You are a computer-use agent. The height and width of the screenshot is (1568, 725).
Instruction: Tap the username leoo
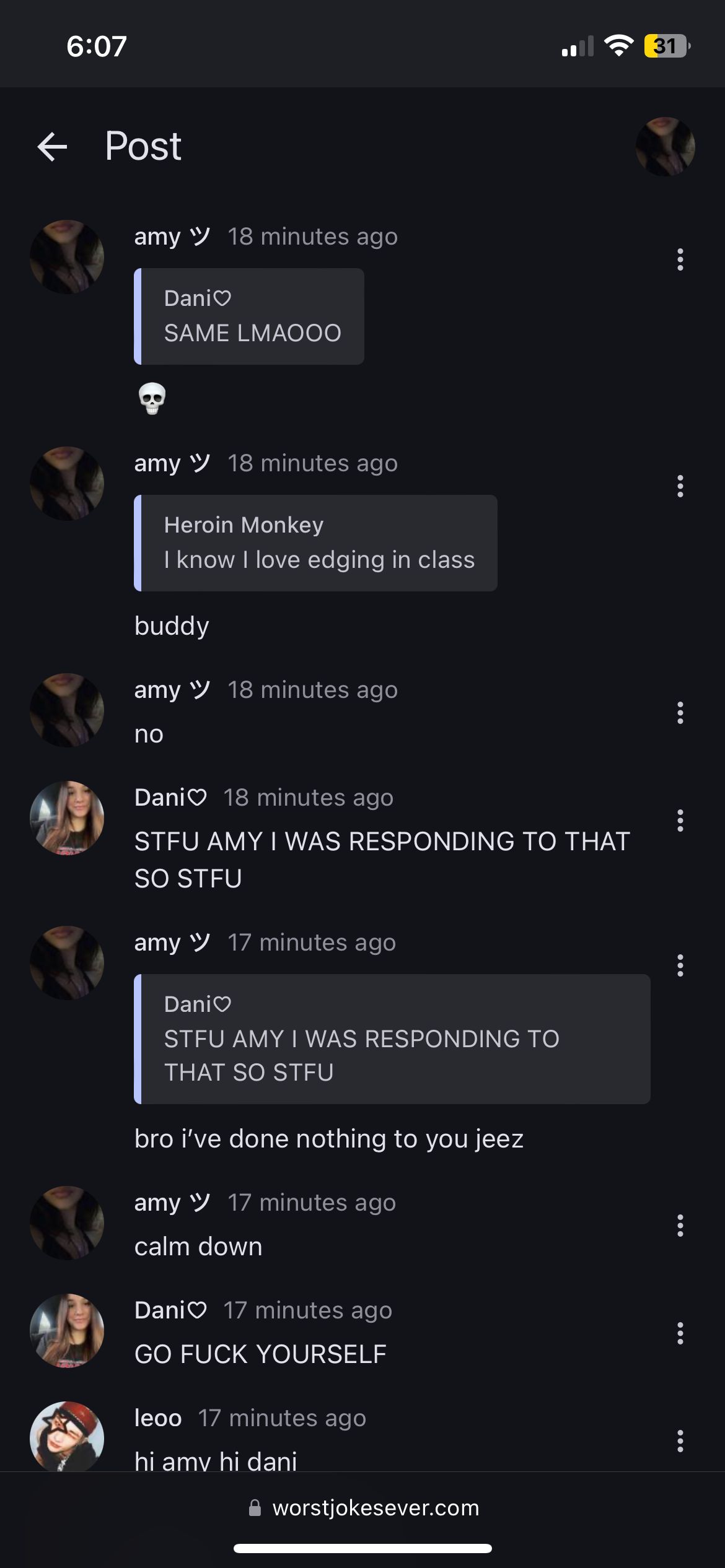tap(158, 1418)
